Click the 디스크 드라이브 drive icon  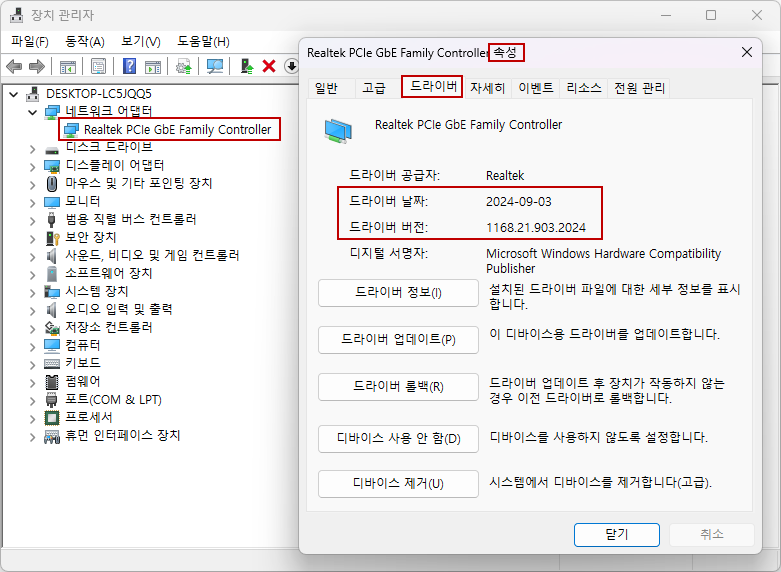coord(52,149)
